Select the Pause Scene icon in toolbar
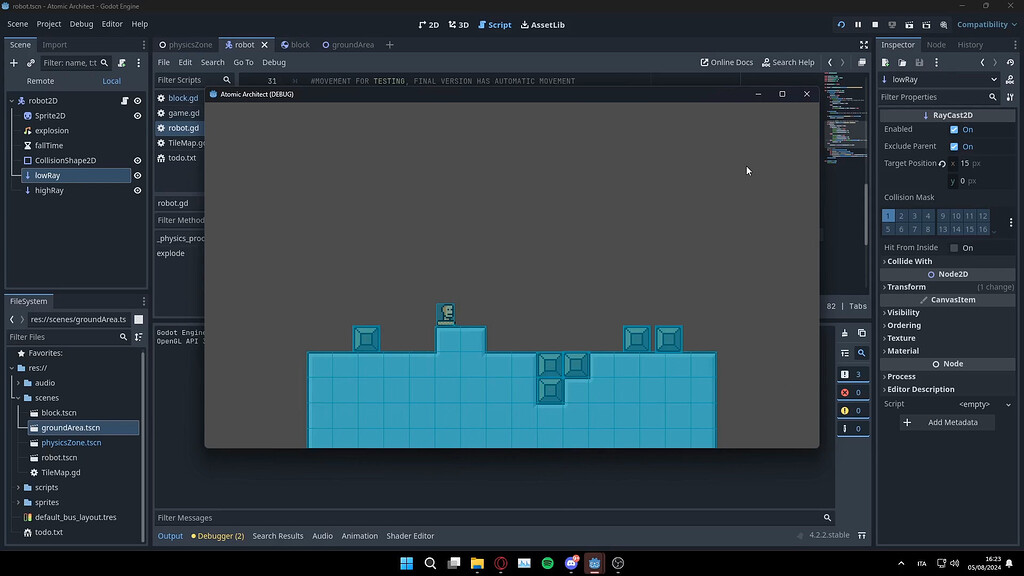Image resolution: width=1024 pixels, height=576 pixels. tap(858, 25)
